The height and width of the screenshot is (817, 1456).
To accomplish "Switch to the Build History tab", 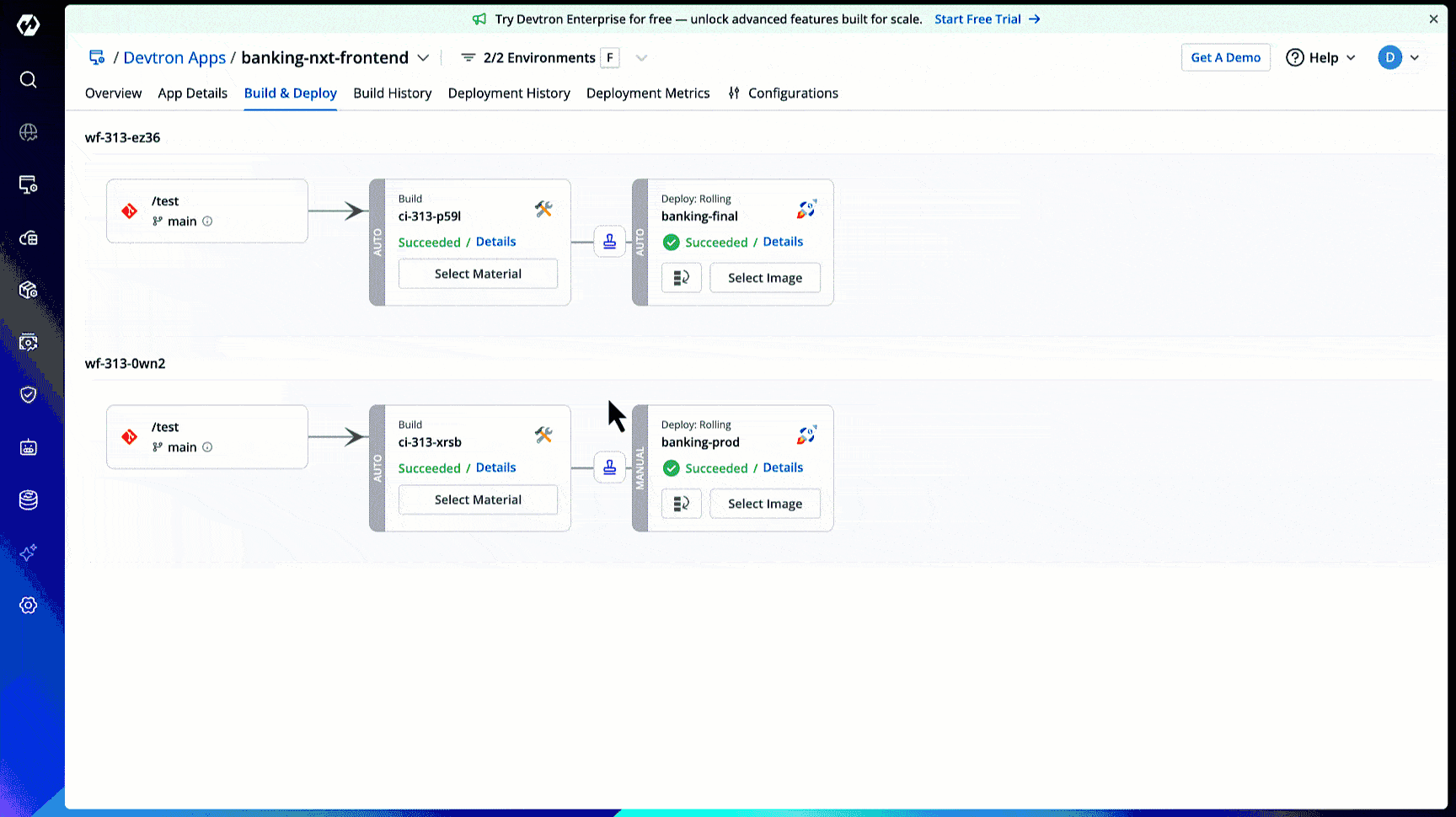I will (392, 93).
